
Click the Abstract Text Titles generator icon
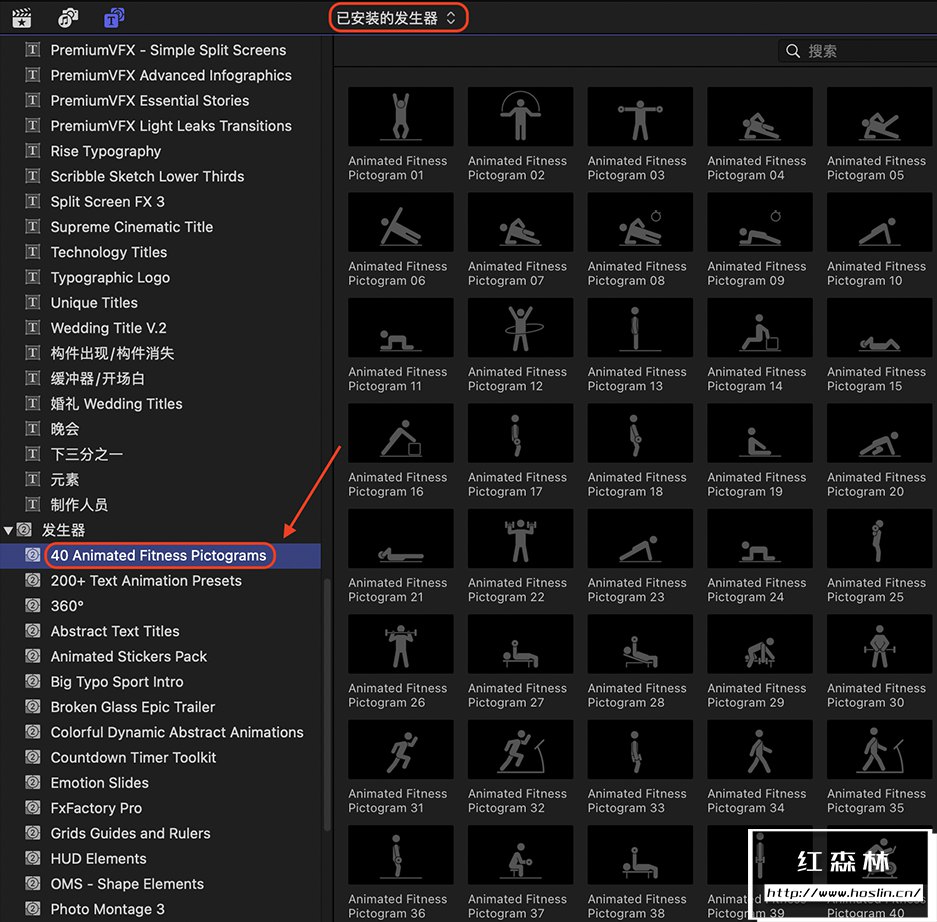[x=33, y=630]
